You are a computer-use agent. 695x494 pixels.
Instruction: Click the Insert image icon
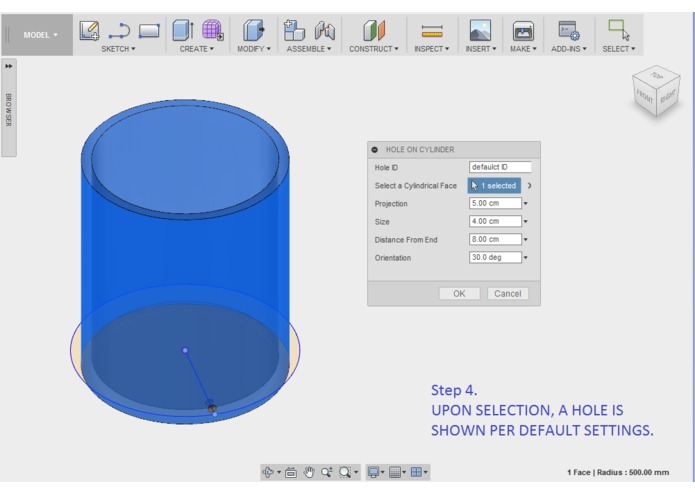click(480, 30)
